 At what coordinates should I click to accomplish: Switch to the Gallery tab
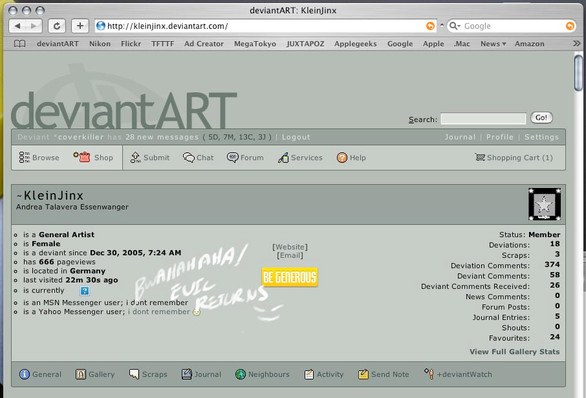(x=95, y=374)
